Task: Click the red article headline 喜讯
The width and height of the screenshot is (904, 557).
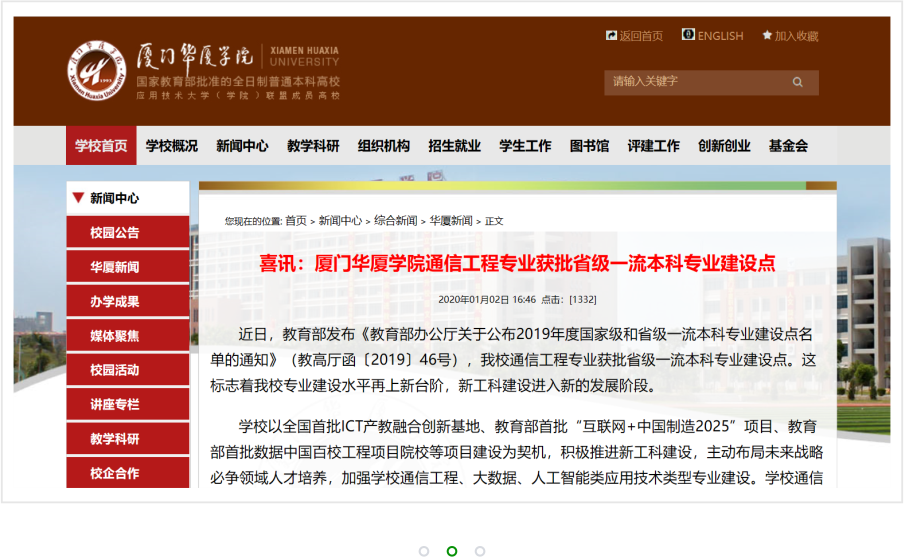Action: coord(517,264)
